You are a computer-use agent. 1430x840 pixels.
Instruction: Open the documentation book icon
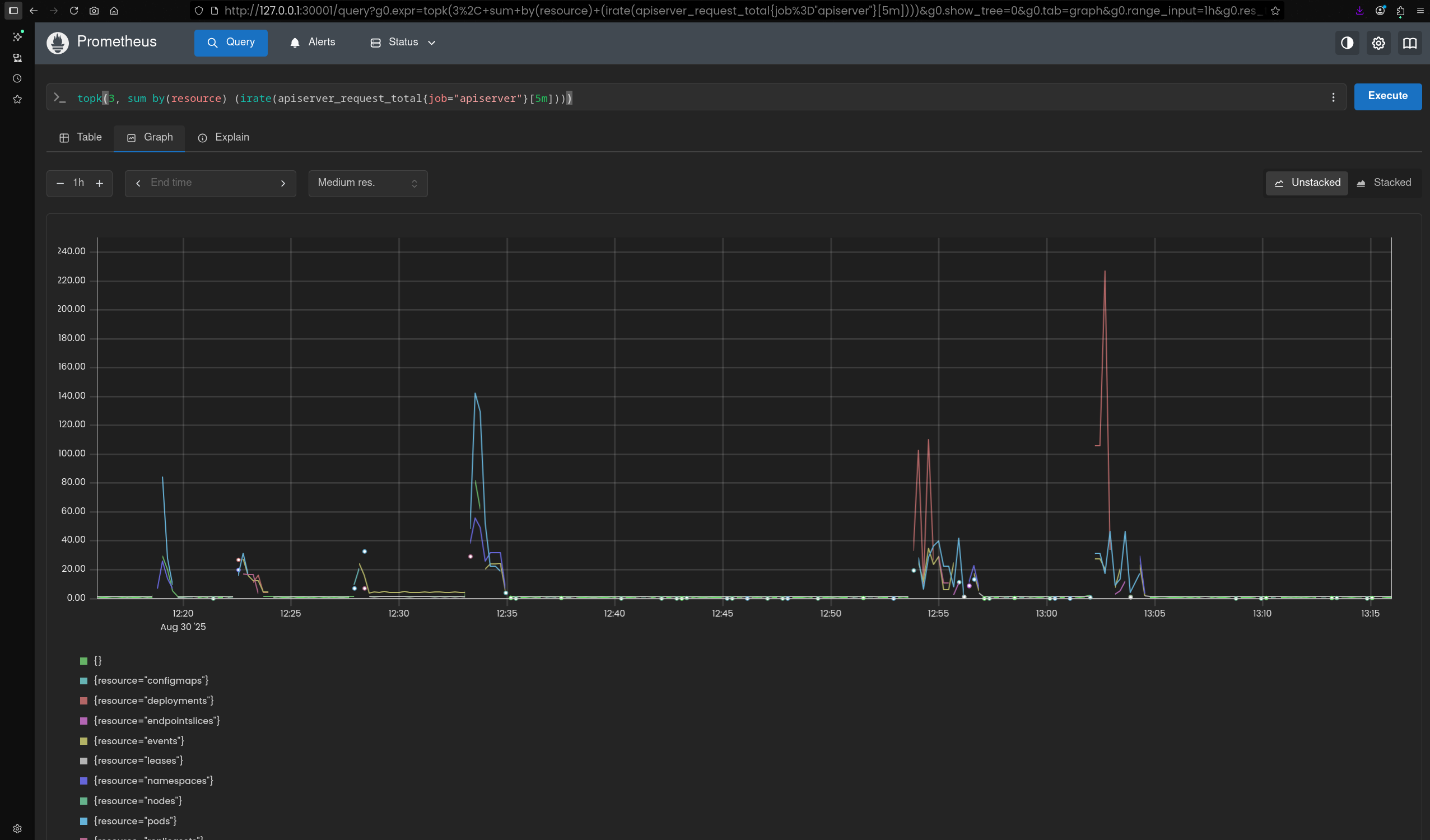(x=1410, y=43)
